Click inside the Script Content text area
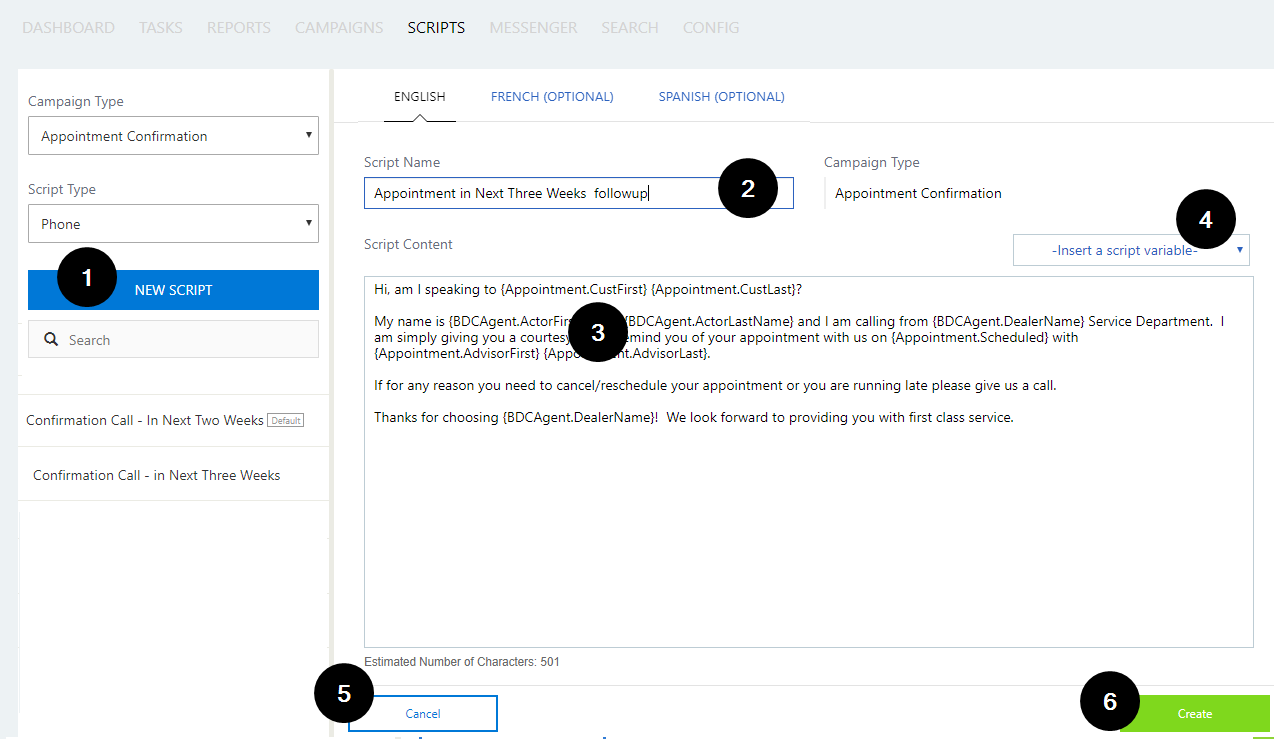This screenshot has width=1274, height=739. pyautogui.click(x=808, y=530)
